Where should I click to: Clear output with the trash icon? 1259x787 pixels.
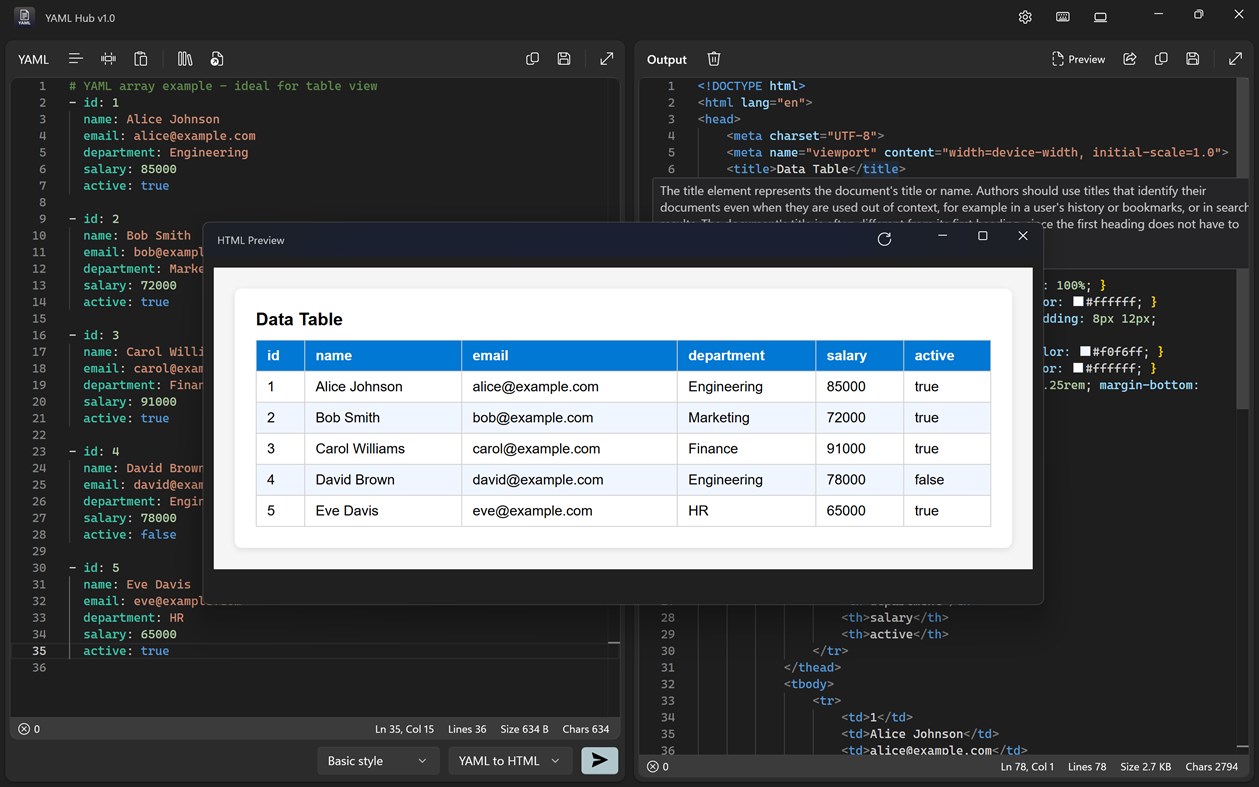point(714,59)
